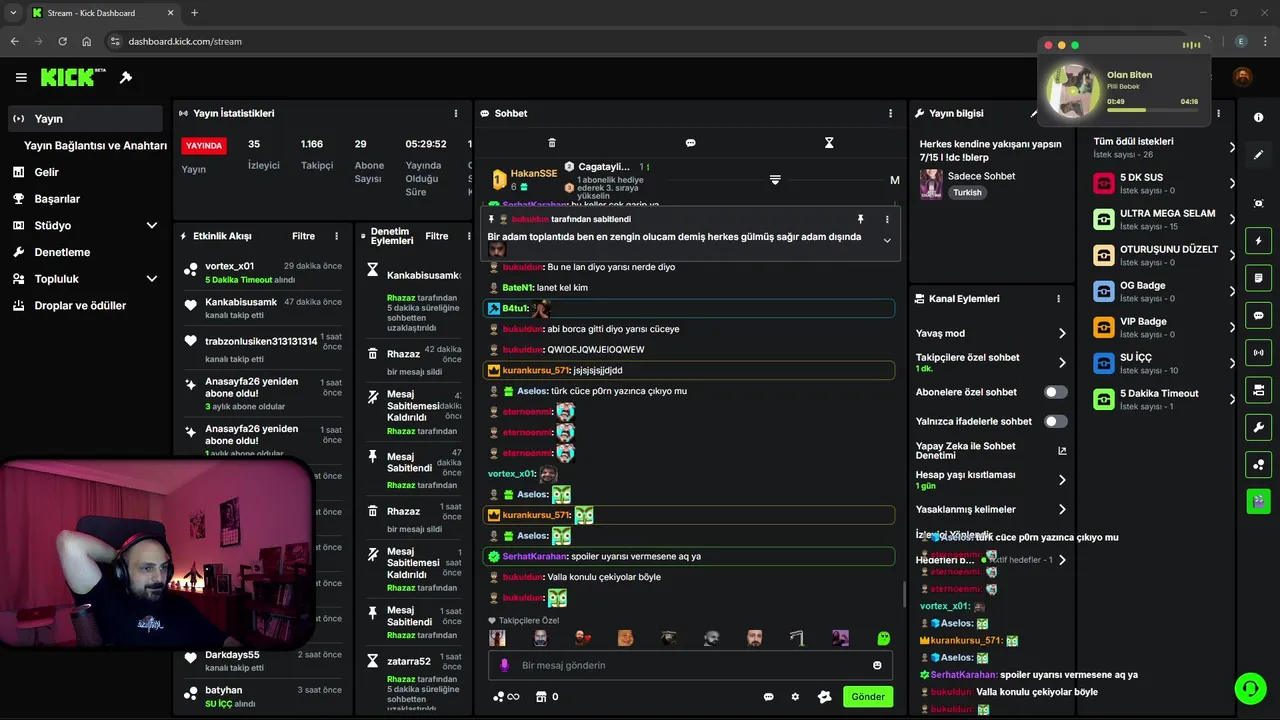Open Hesap yaşı kısıtlaması arrow
Image resolution: width=1280 pixels, height=720 pixels.
tap(1062, 480)
